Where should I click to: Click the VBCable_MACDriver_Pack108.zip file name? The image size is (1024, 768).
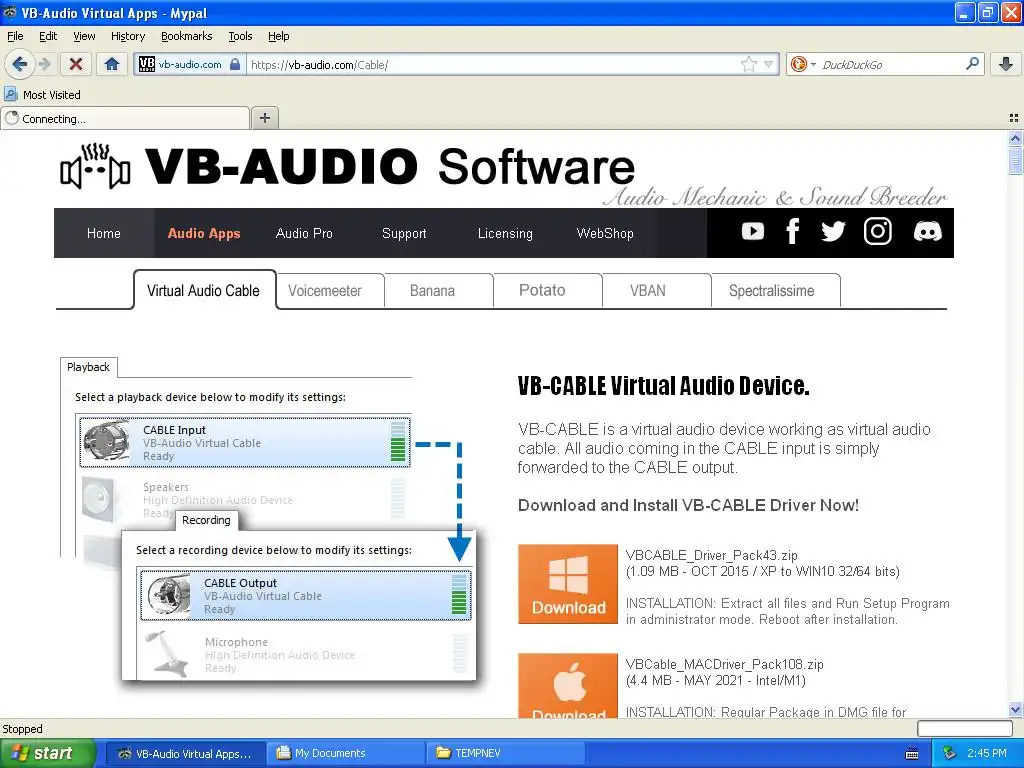tap(724, 664)
